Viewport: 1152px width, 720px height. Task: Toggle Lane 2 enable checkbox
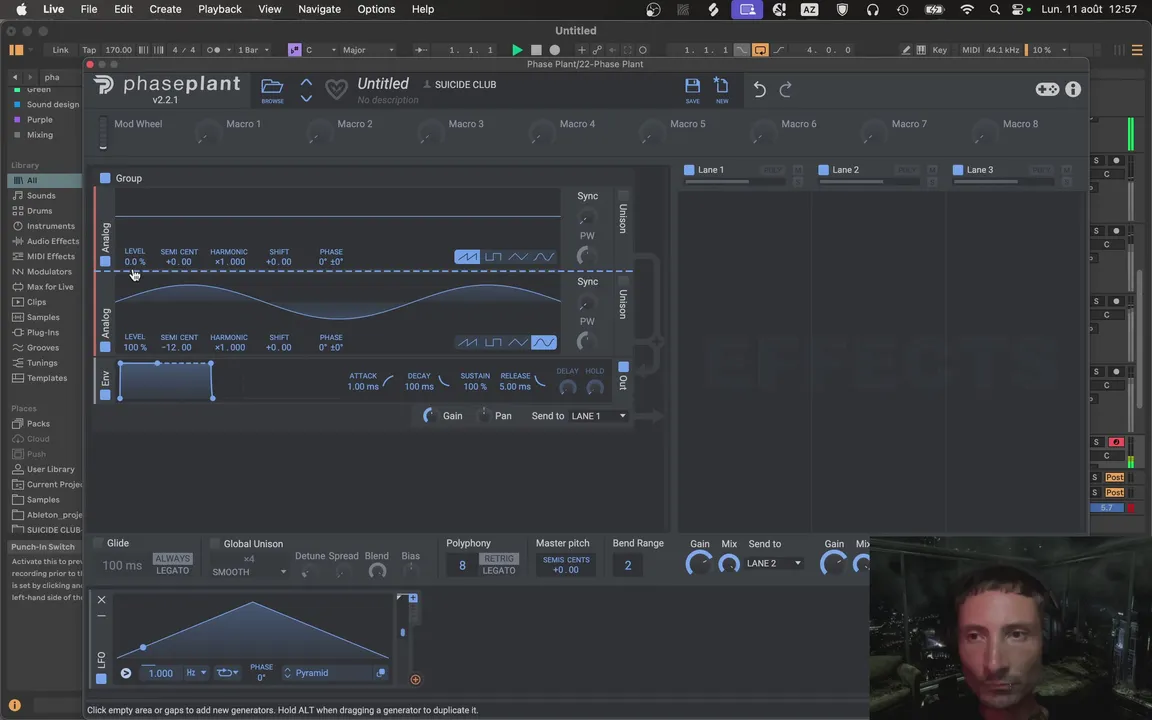point(824,170)
